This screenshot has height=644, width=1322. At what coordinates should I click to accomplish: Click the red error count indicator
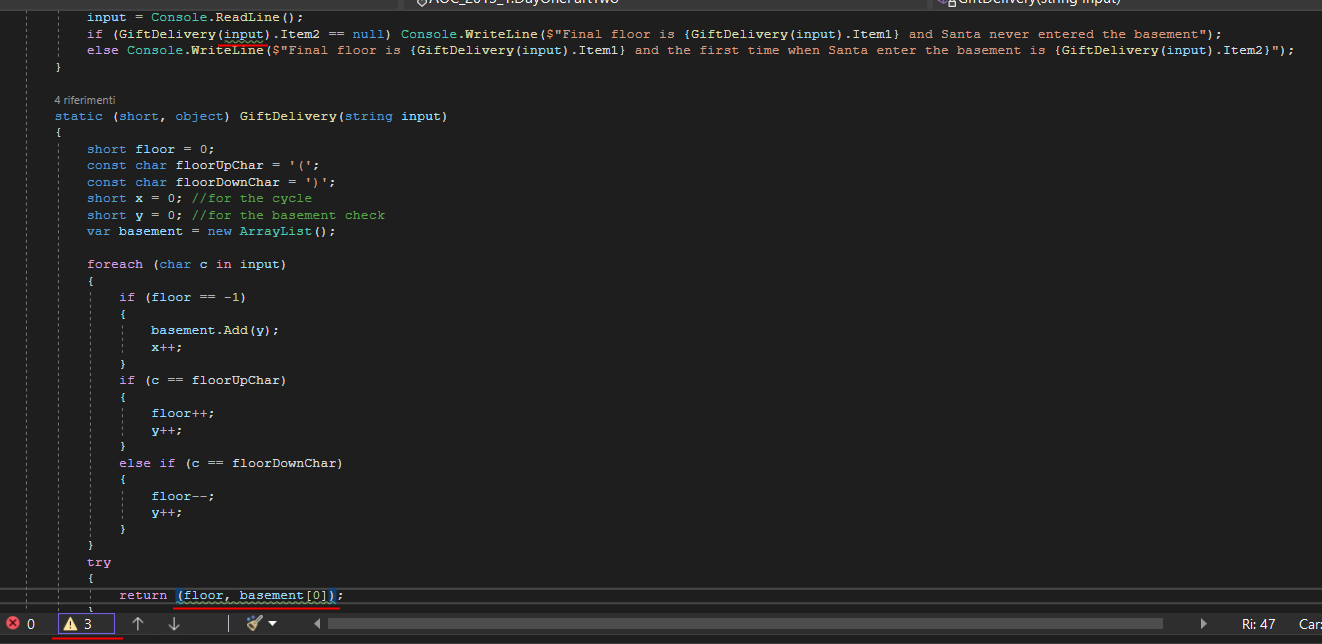pyautogui.click(x=20, y=624)
